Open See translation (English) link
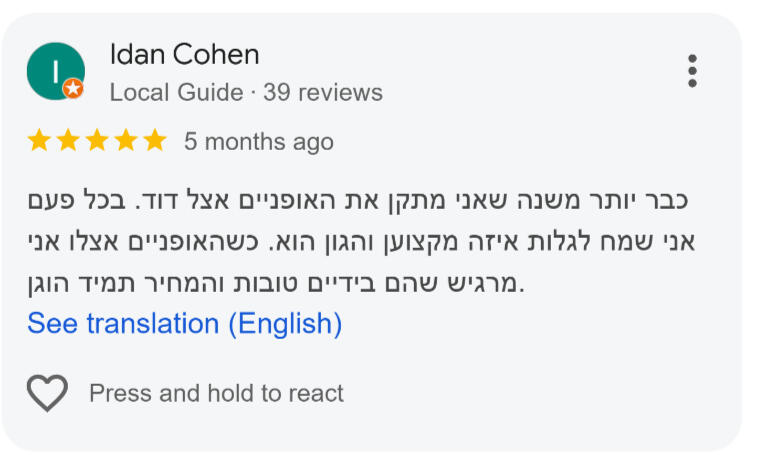The width and height of the screenshot is (758, 455). pyautogui.click(x=185, y=323)
